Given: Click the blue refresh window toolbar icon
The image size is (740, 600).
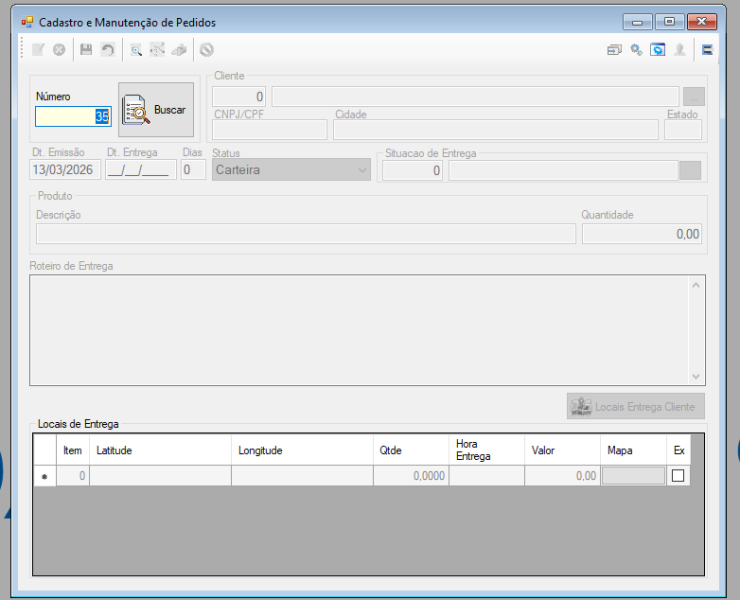Looking at the screenshot, I should point(658,50).
